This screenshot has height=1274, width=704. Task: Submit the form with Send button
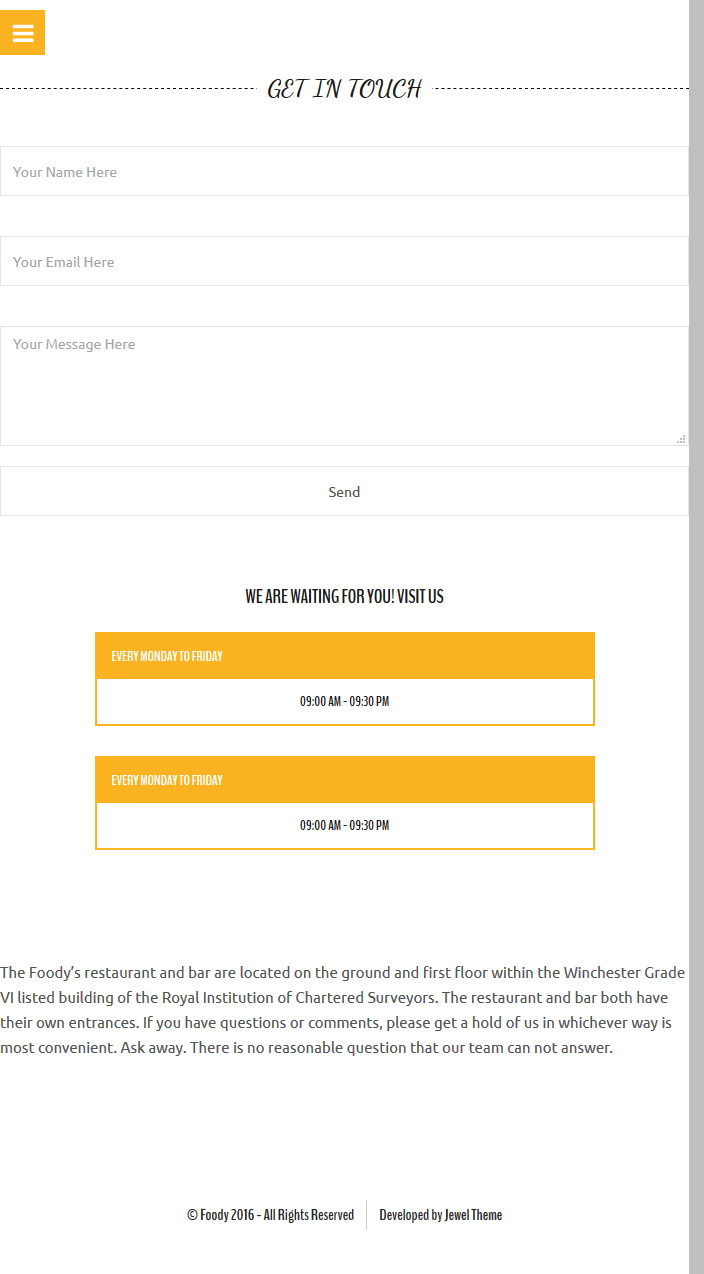tap(344, 491)
